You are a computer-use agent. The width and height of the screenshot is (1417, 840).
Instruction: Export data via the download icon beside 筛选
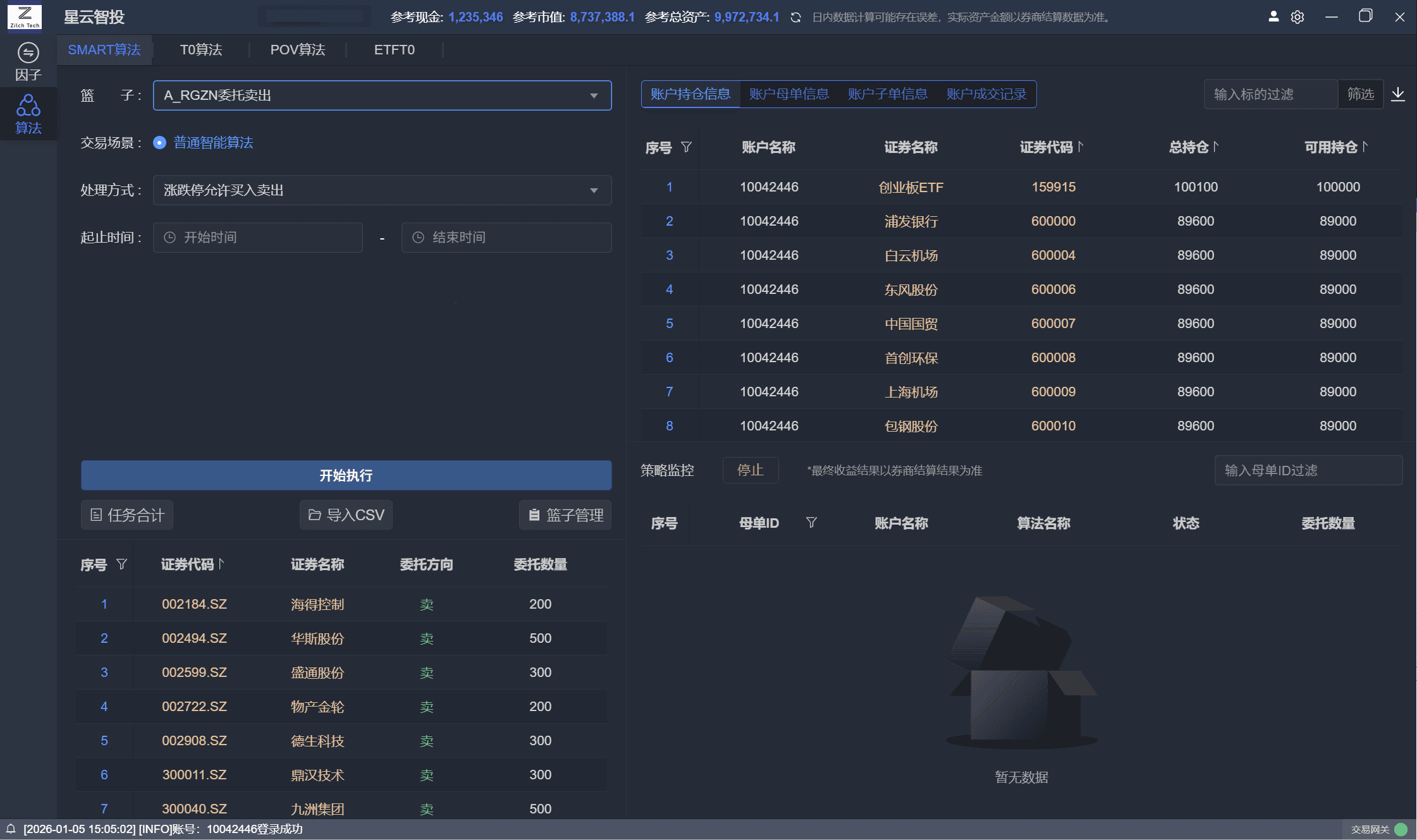point(1399,94)
